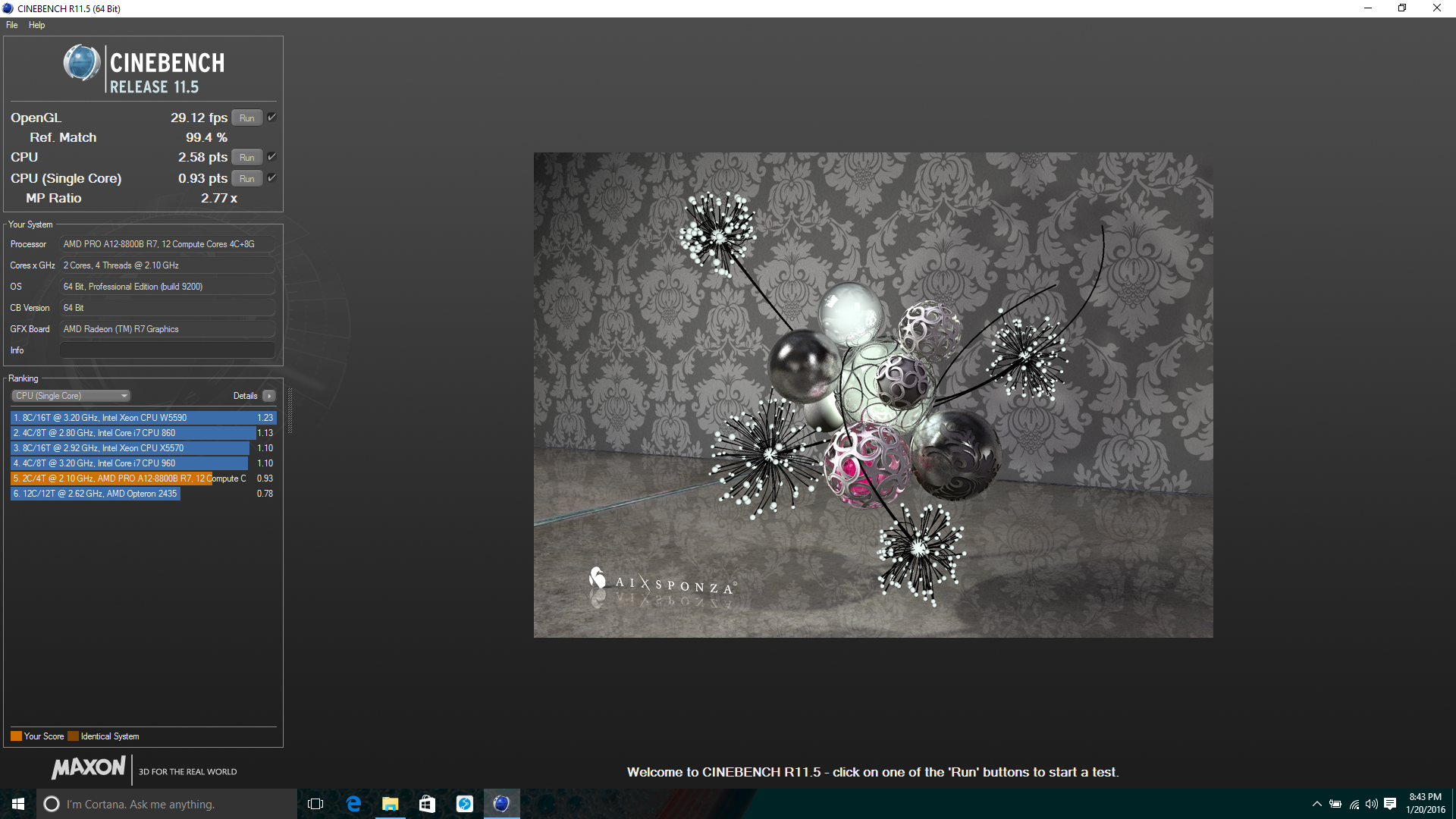The image size is (1456, 819).
Task: Toggle the CPU test checkbox
Action: point(271,156)
